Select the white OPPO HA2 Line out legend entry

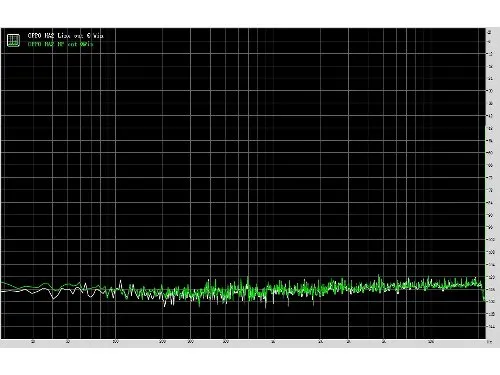[66, 35]
